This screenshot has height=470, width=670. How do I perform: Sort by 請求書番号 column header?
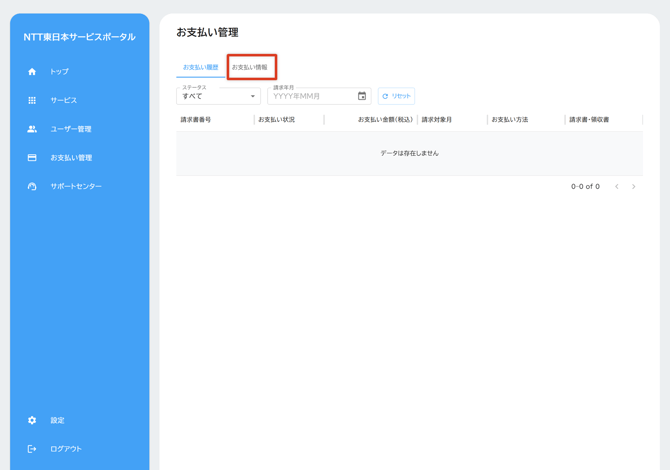(x=196, y=120)
